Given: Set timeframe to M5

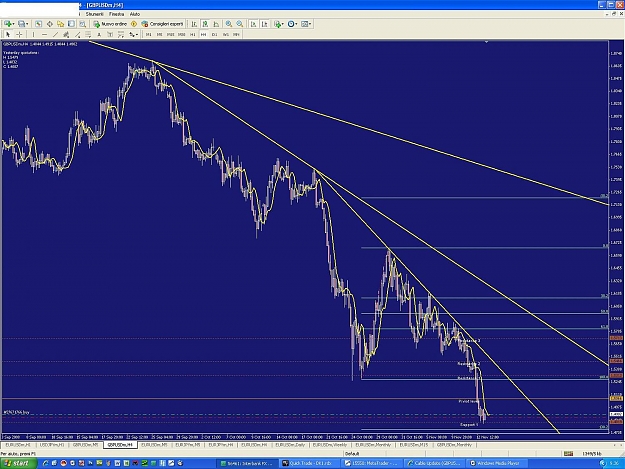Looking at the screenshot, I should (x=159, y=35).
